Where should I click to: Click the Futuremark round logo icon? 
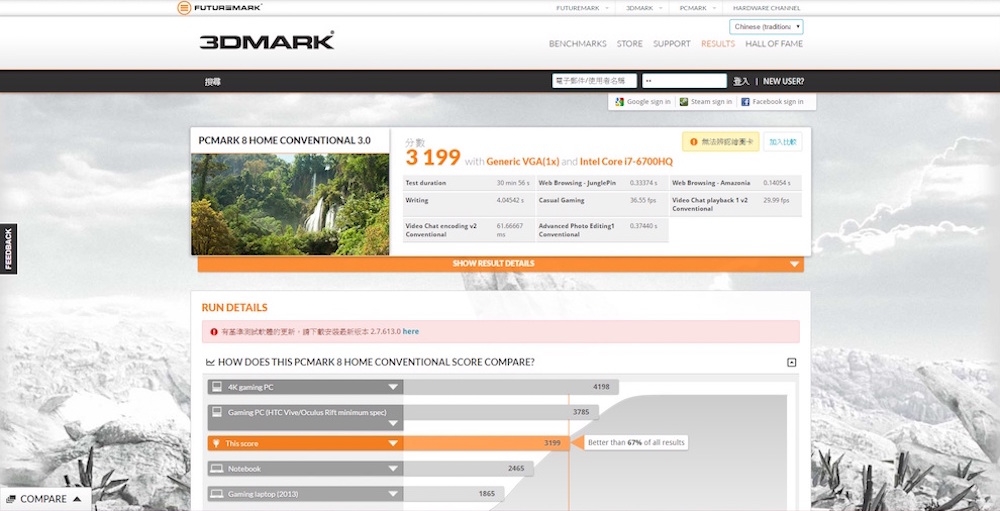(184, 8)
